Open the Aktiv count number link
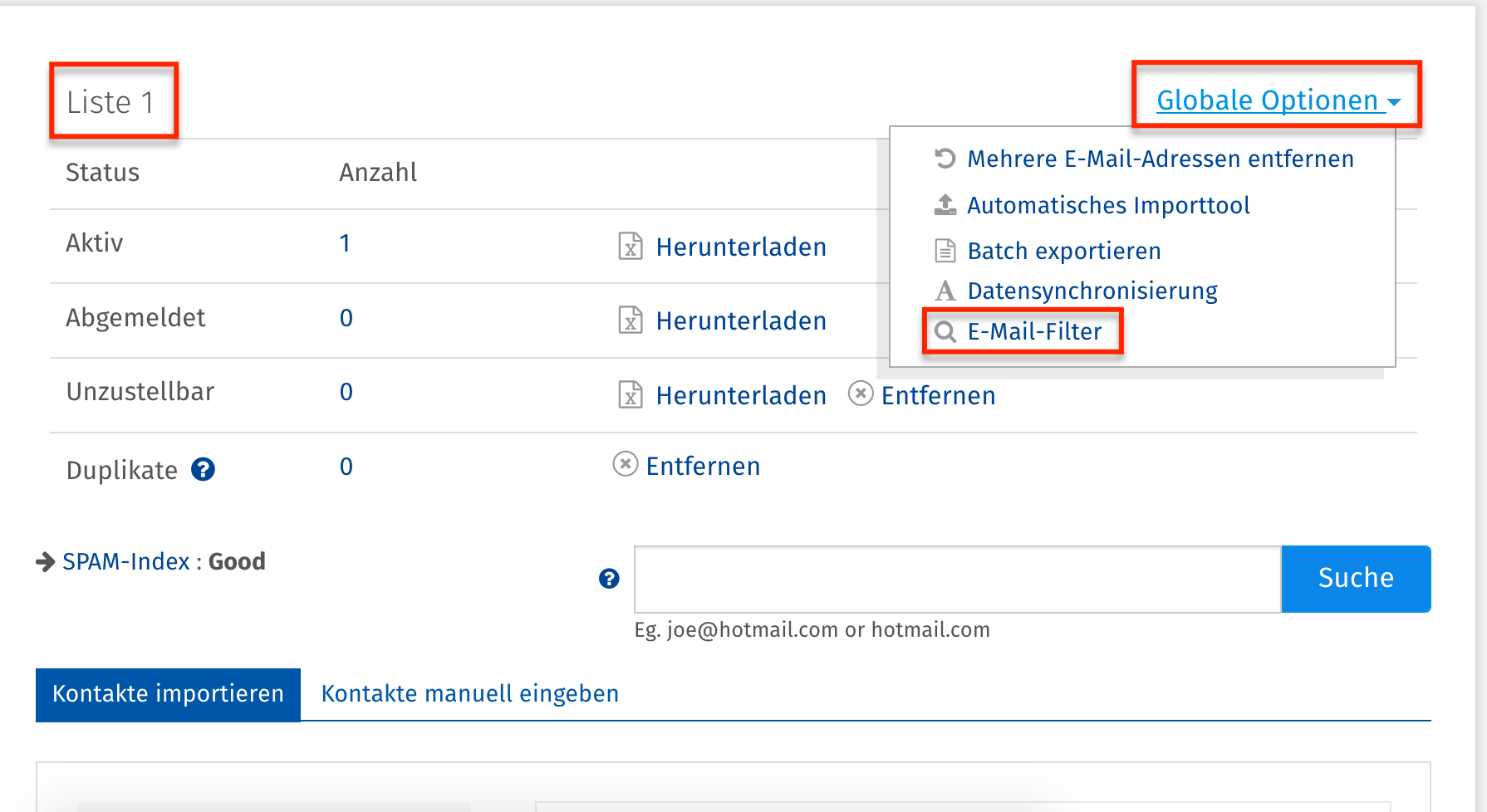Image resolution: width=1487 pixels, height=812 pixels. (x=345, y=243)
